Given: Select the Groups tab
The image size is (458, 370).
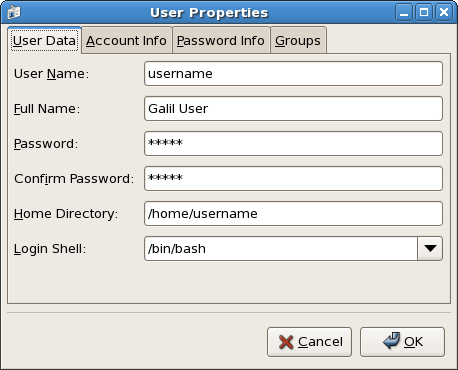Looking at the screenshot, I should [x=298, y=41].
